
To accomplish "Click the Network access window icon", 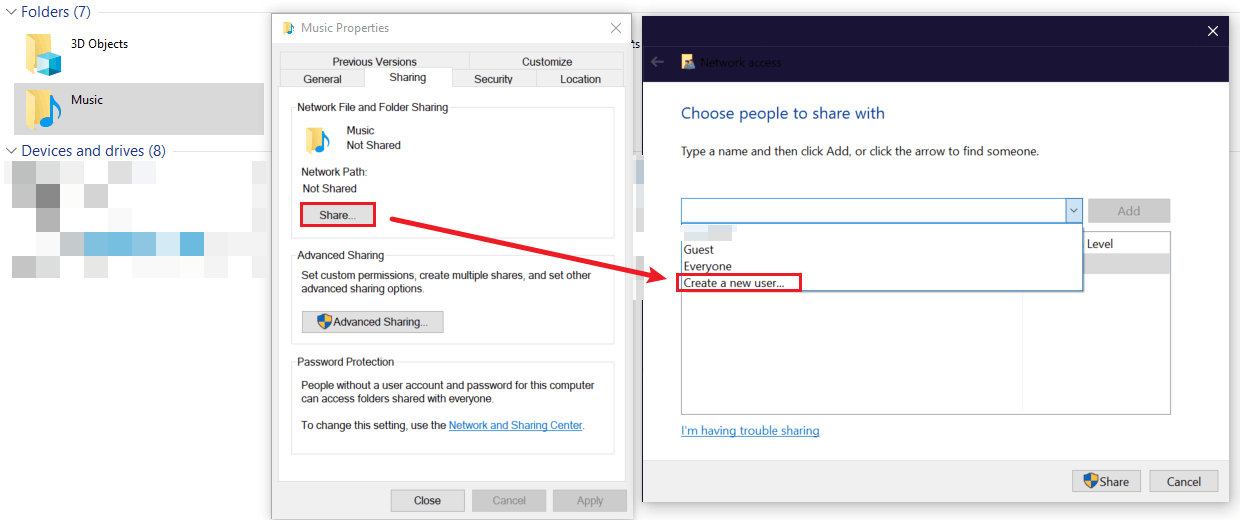I will (x=688, y=62).
